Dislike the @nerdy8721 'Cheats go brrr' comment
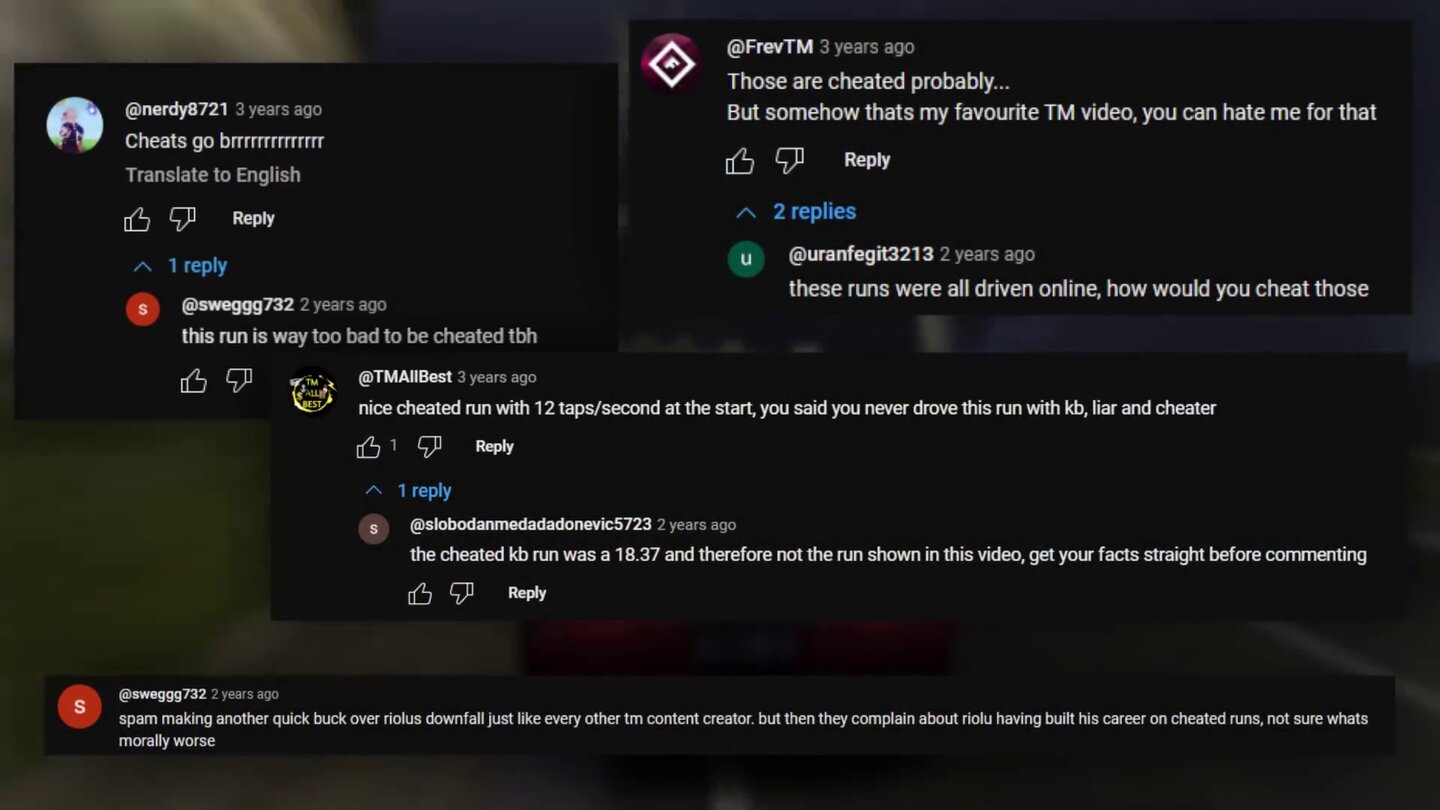Image resolution: width=1440 pixels, height=810 pixels. (x=183, y=219)
